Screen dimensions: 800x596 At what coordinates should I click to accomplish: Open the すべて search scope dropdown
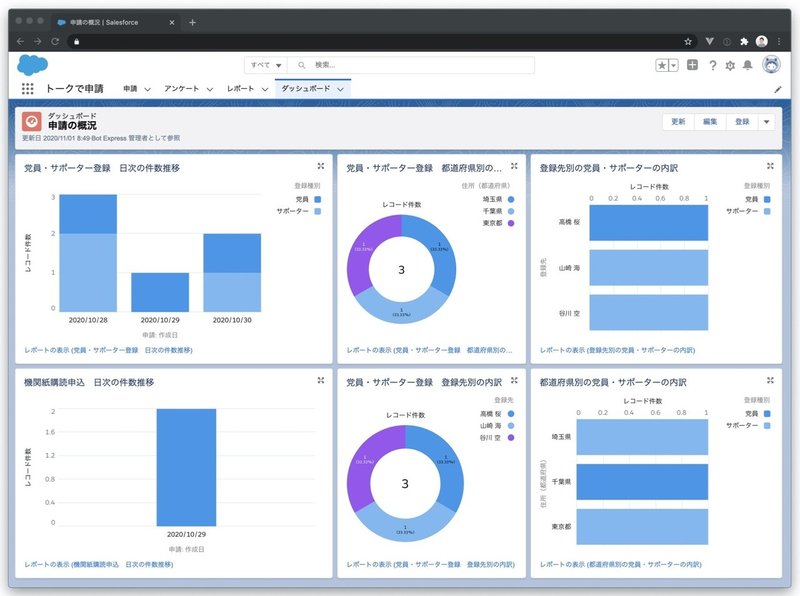point(266,65)
